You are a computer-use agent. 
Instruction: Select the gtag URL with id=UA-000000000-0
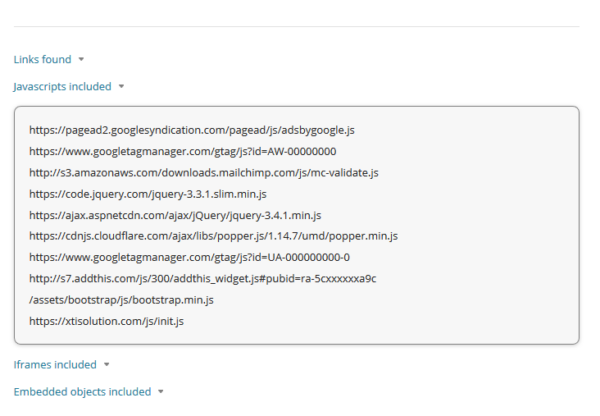point(189,257)
